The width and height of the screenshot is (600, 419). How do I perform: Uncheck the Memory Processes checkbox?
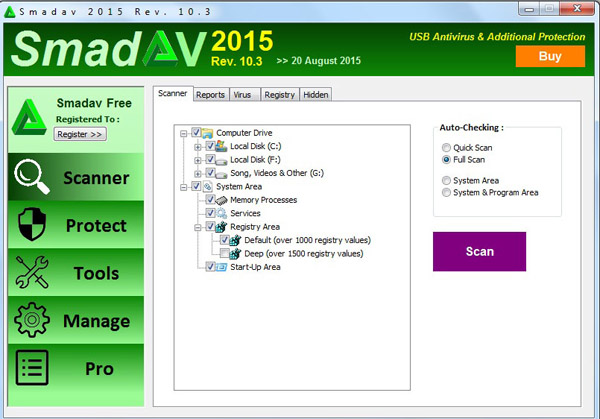click(210, 199)
